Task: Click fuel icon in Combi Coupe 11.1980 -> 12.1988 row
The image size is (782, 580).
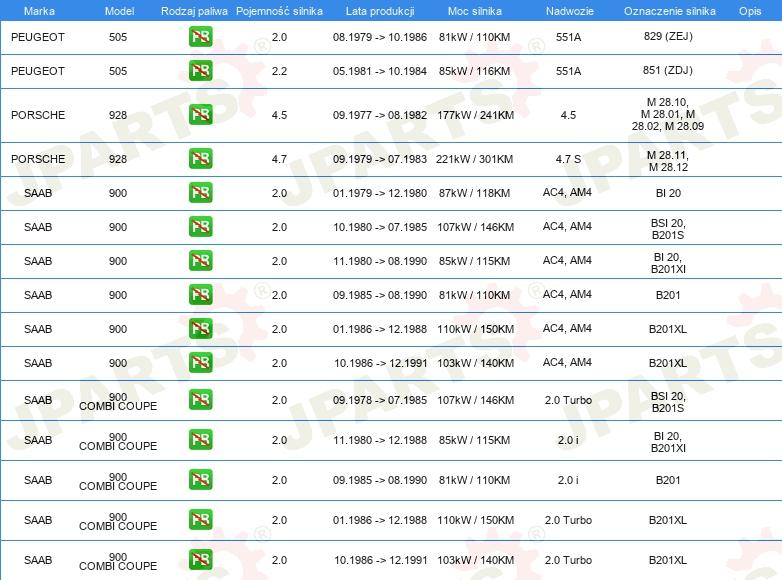Action: 200,439
